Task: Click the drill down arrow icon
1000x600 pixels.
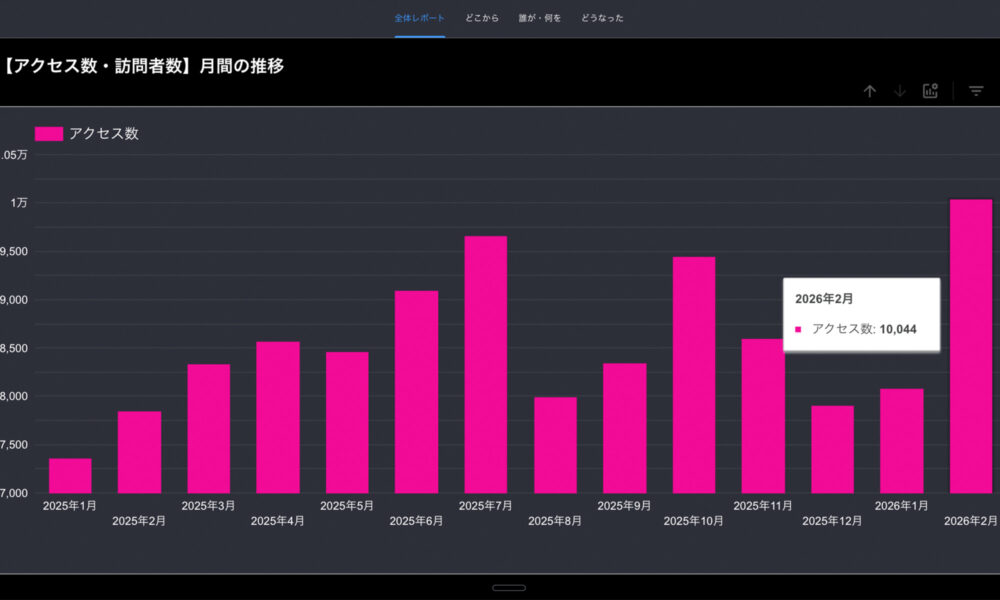Action: click(x=900, y=91)
